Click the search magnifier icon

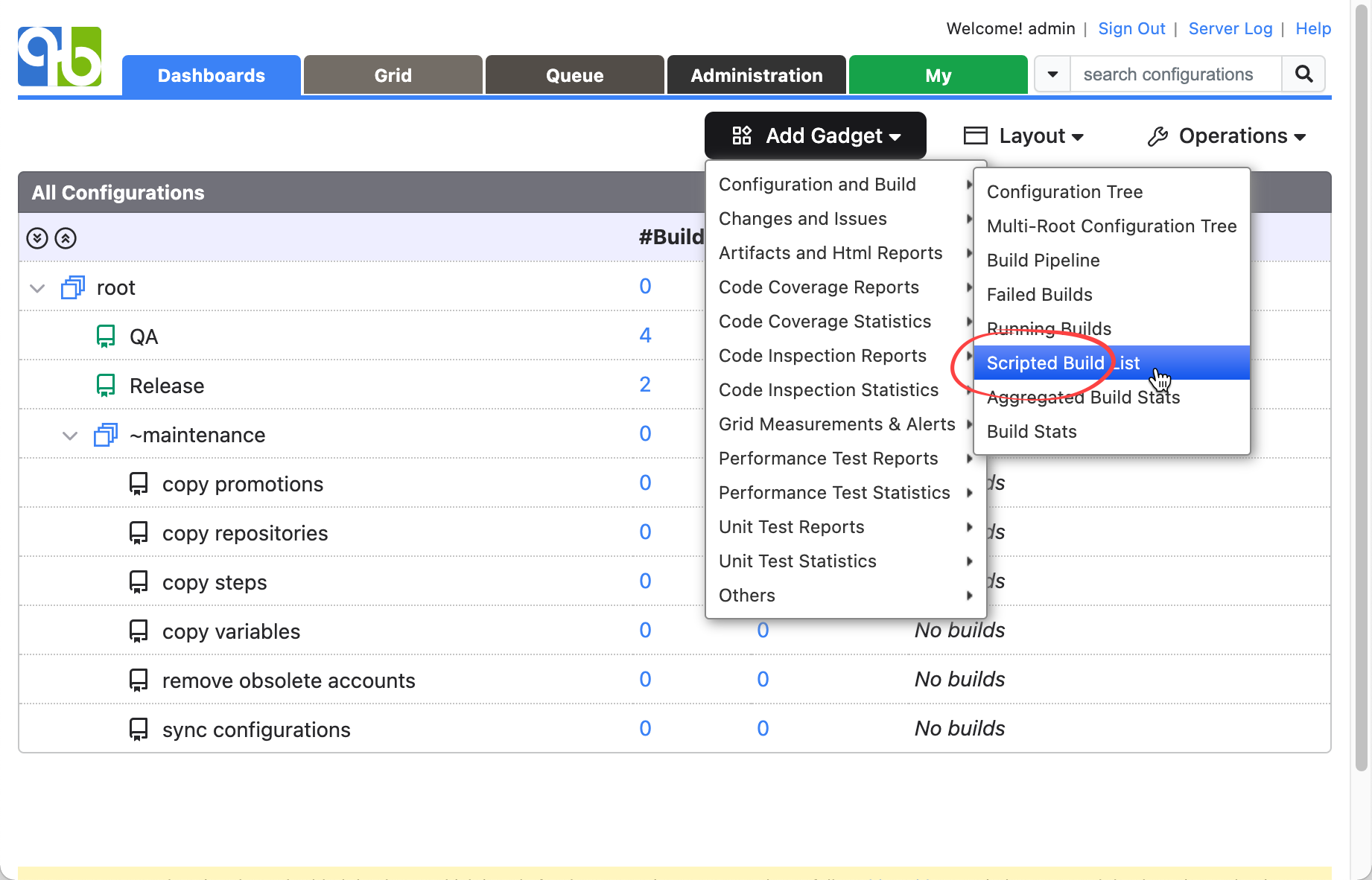[1303, 74]
